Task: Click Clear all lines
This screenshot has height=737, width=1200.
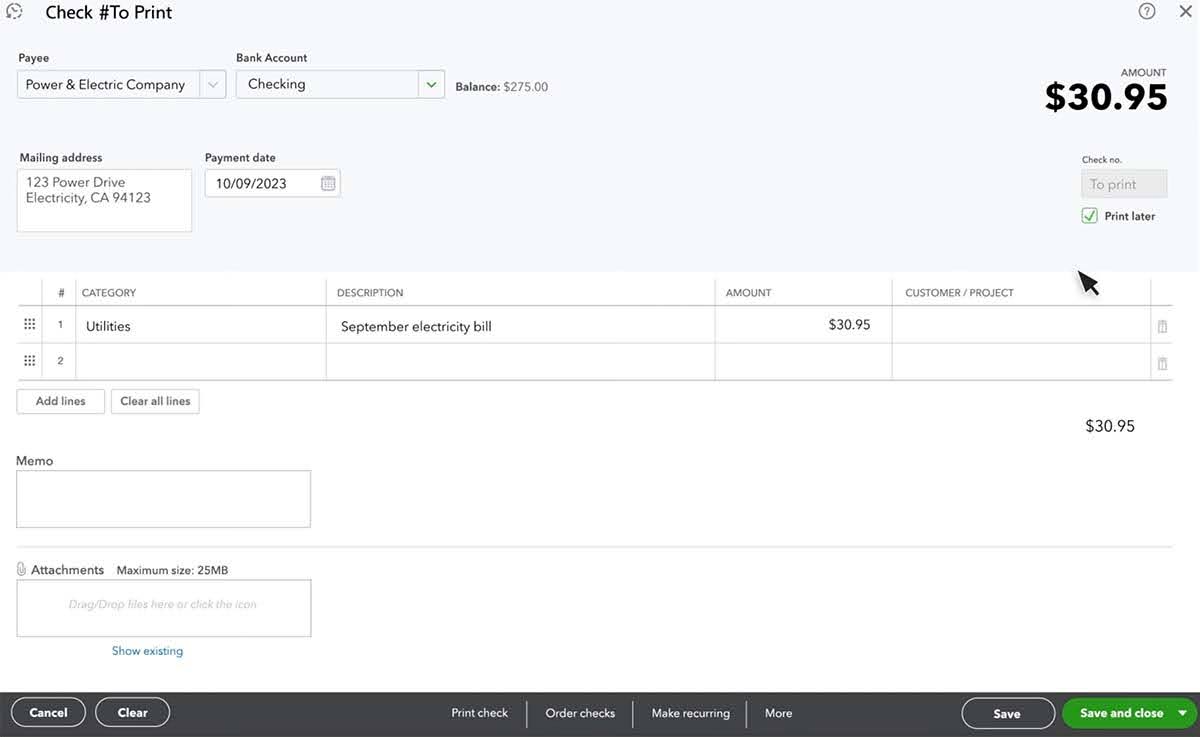Action: click(x=154, y=400)
